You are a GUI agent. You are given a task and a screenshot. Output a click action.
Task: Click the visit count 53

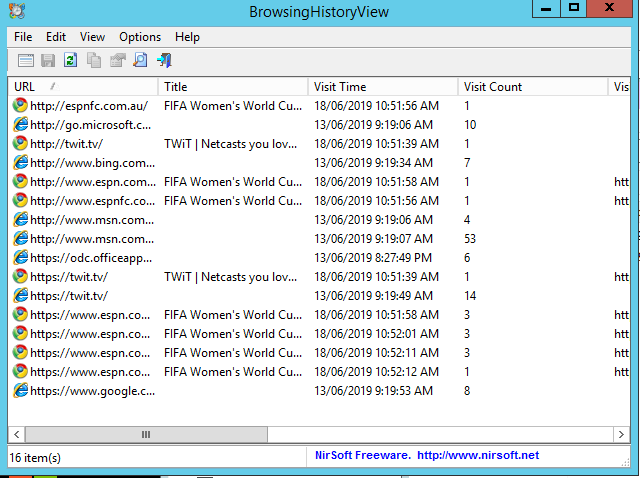point(470,239)
